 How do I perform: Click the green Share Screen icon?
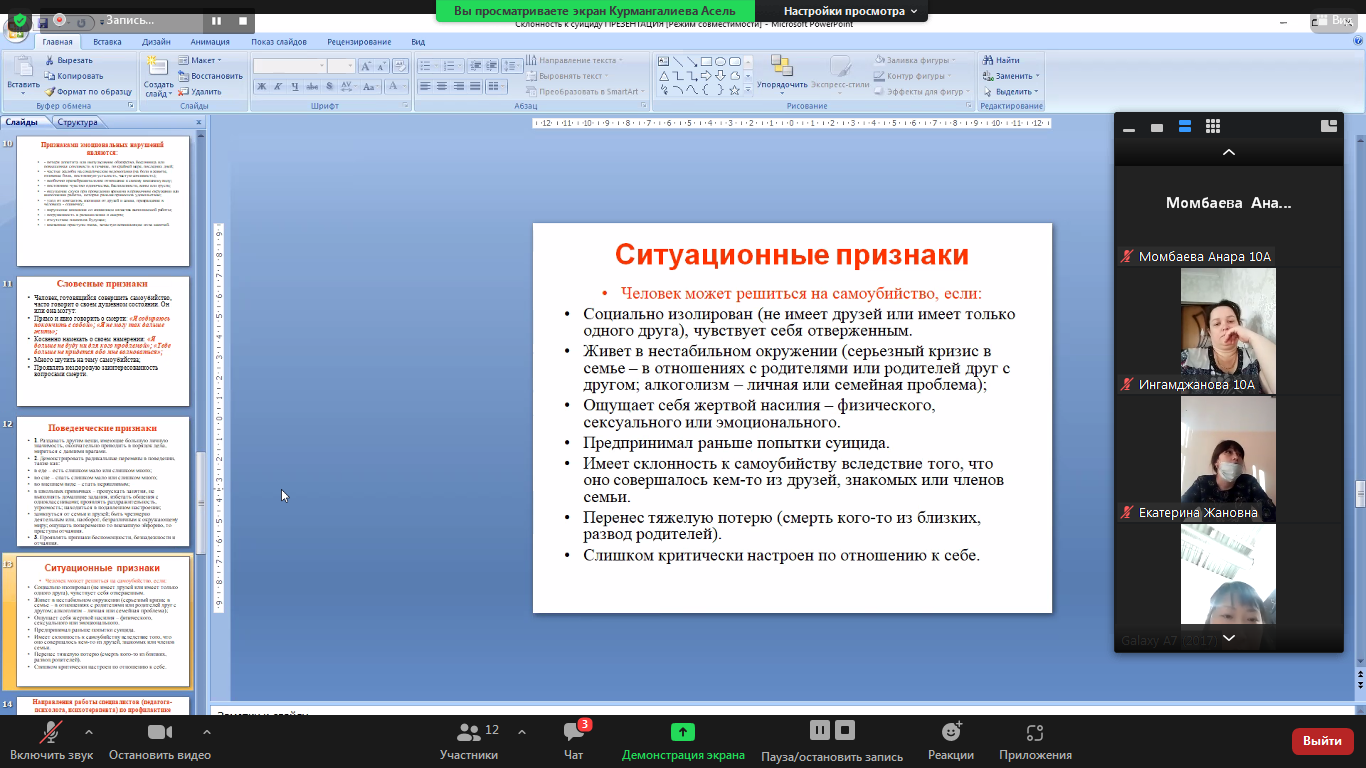[682, 733]
